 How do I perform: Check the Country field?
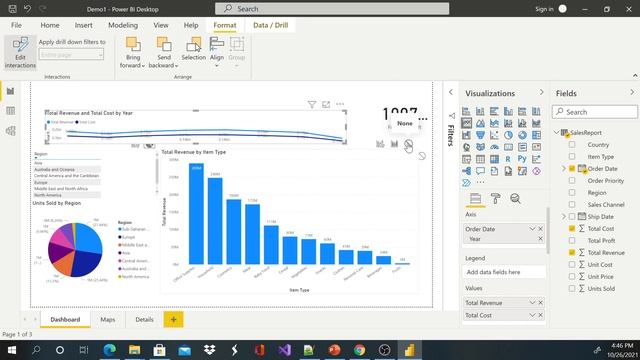[x=572, y=144]
